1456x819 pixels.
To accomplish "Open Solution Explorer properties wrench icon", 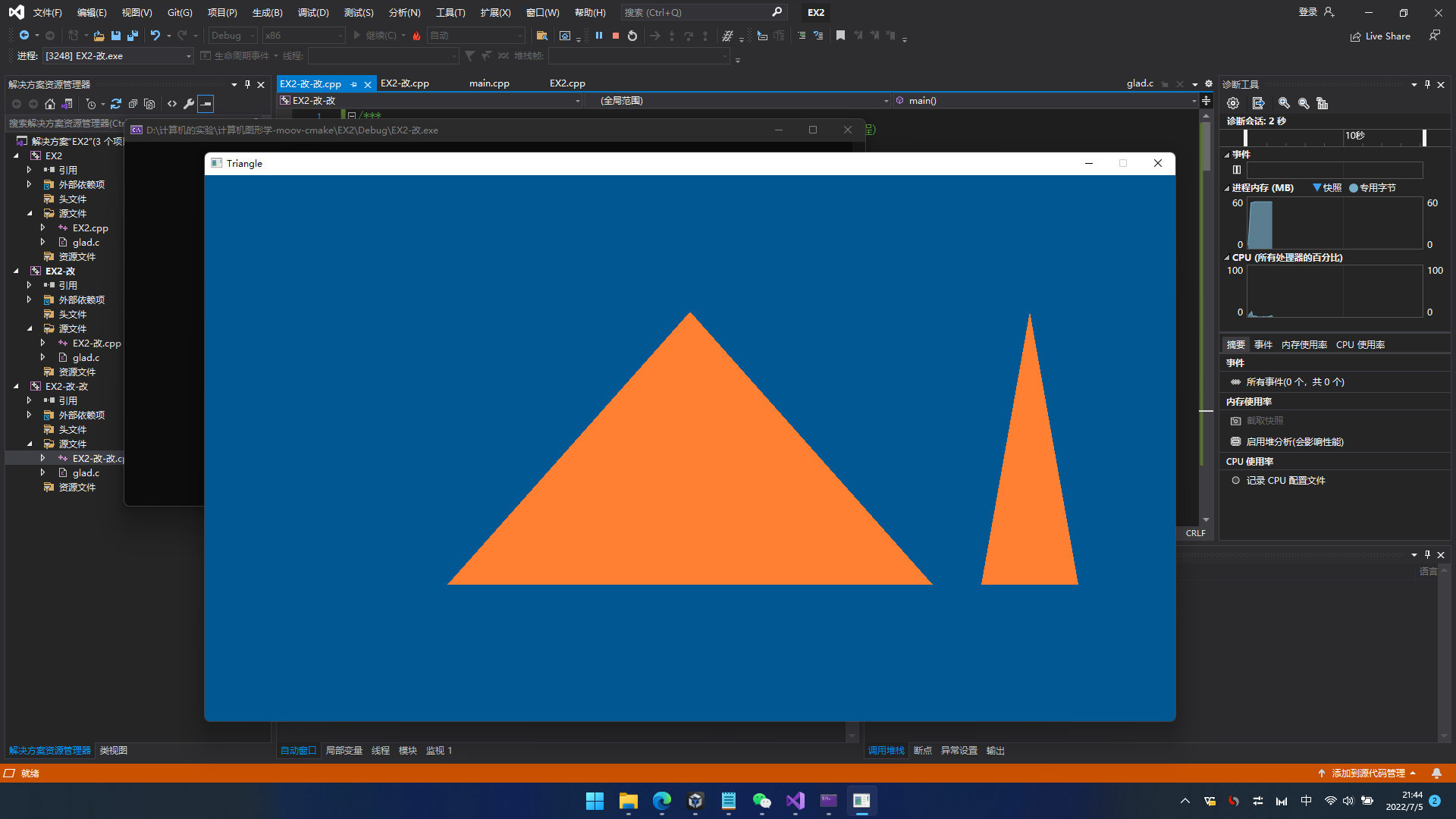I will coord(189,104).
